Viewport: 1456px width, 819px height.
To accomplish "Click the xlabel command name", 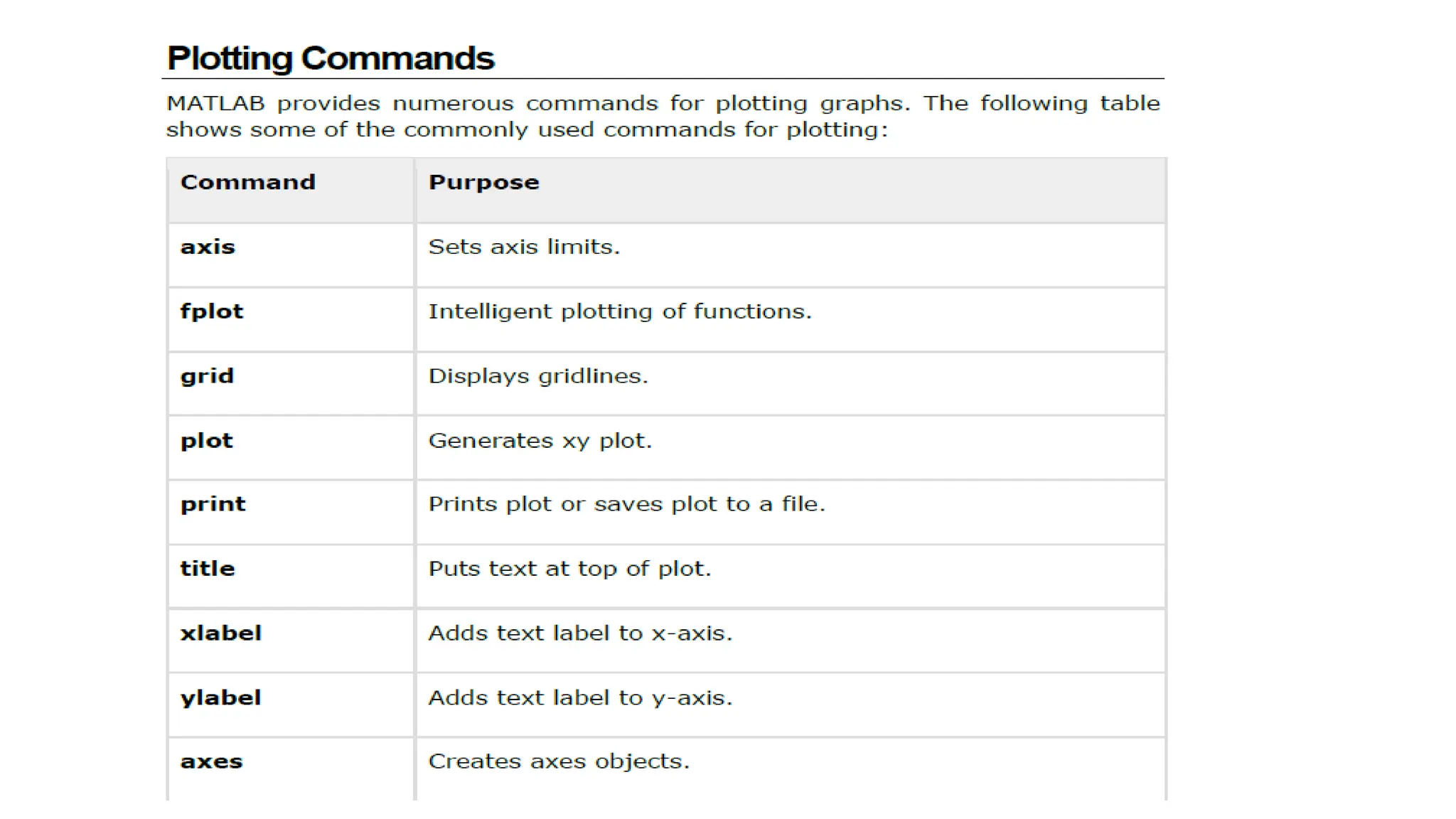I will pos(221,633).
